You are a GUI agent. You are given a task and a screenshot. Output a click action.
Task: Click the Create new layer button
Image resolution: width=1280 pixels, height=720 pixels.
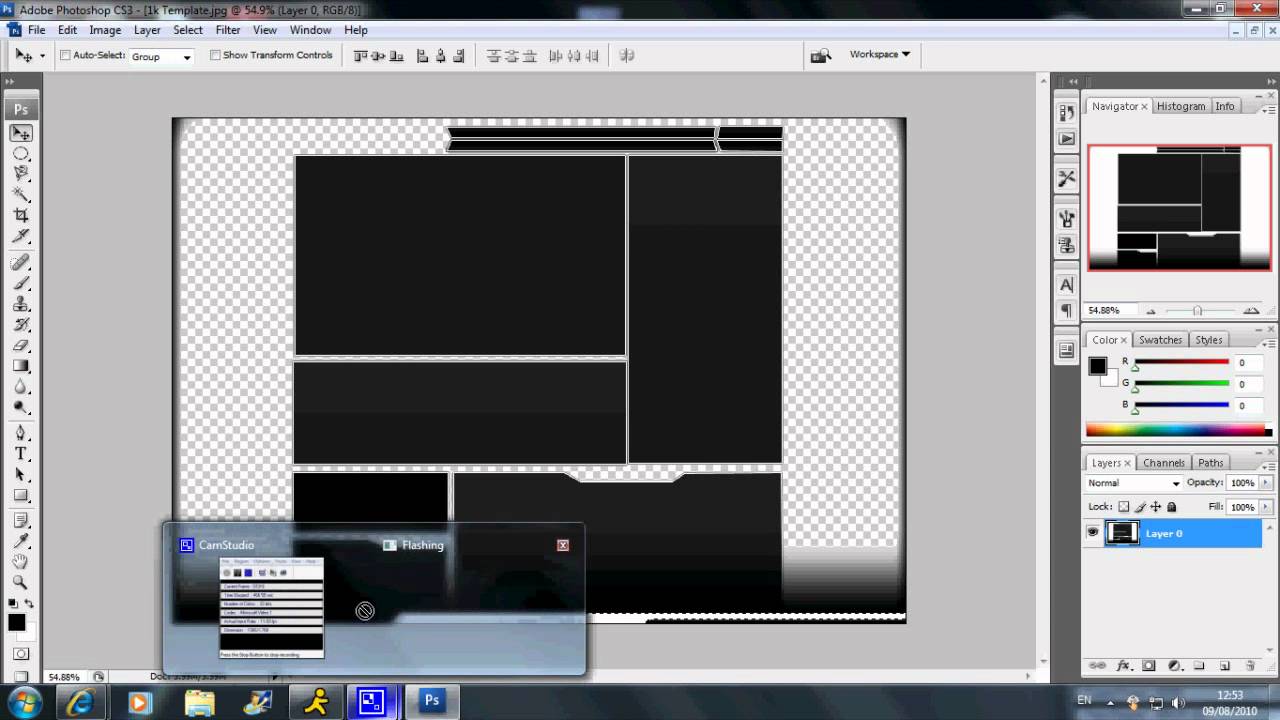coord(1224,666)
